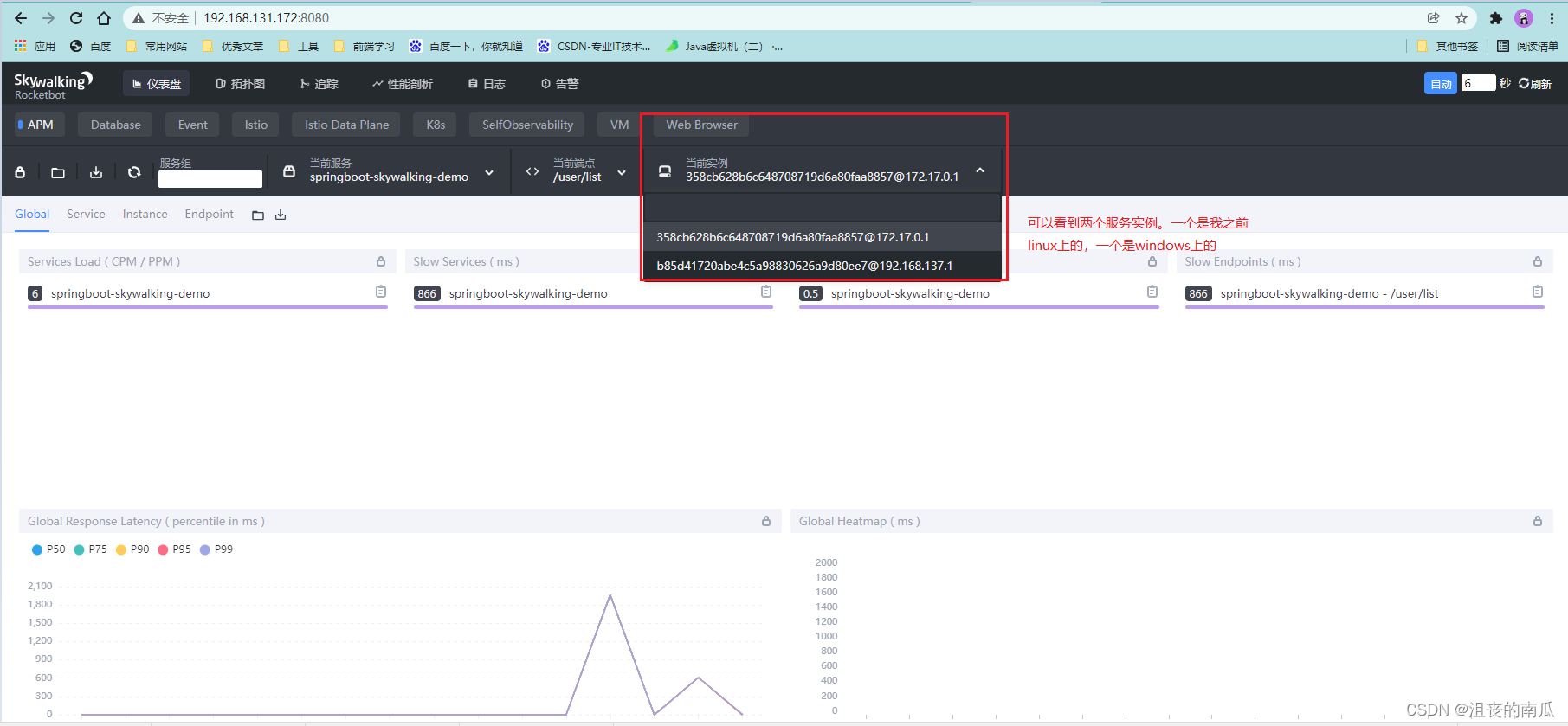Click the refresh interval seconds field
The image size is (1568, 726).
point(1478,83)
